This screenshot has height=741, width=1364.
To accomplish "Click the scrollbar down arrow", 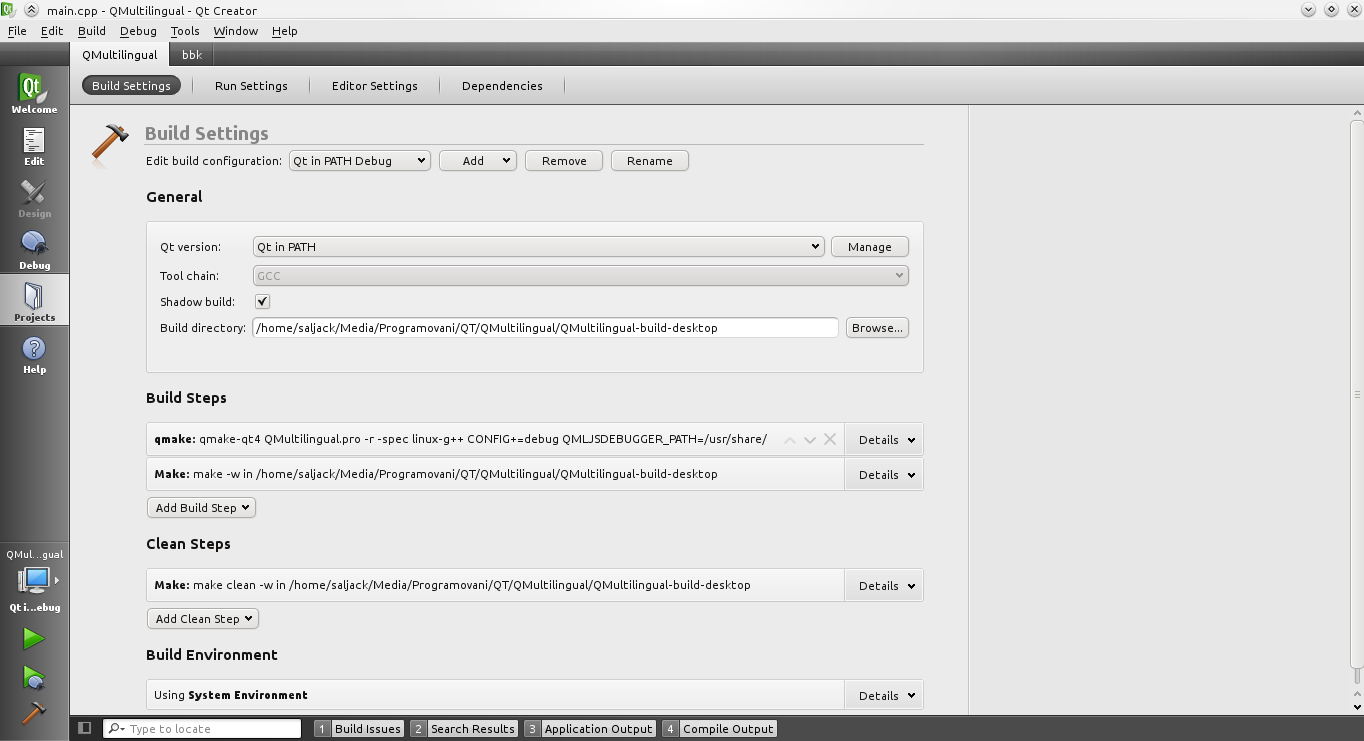I will pyautogui.click(x=1357, y=707).
